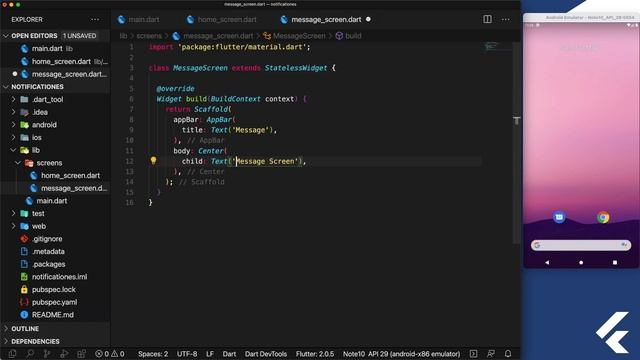640x360 pixels.
Task: Open the Messages app on emulator
Action: pyautogui.click(x=559, y=217)
